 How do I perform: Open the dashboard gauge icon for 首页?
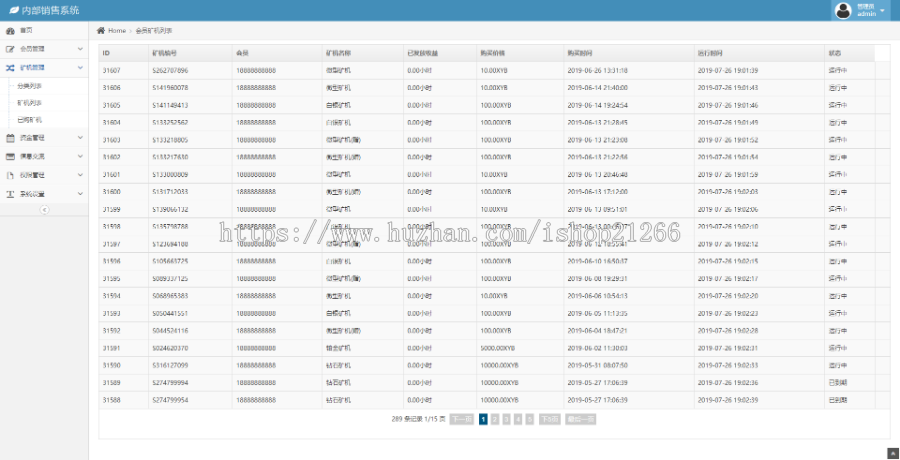click(10, 31)
